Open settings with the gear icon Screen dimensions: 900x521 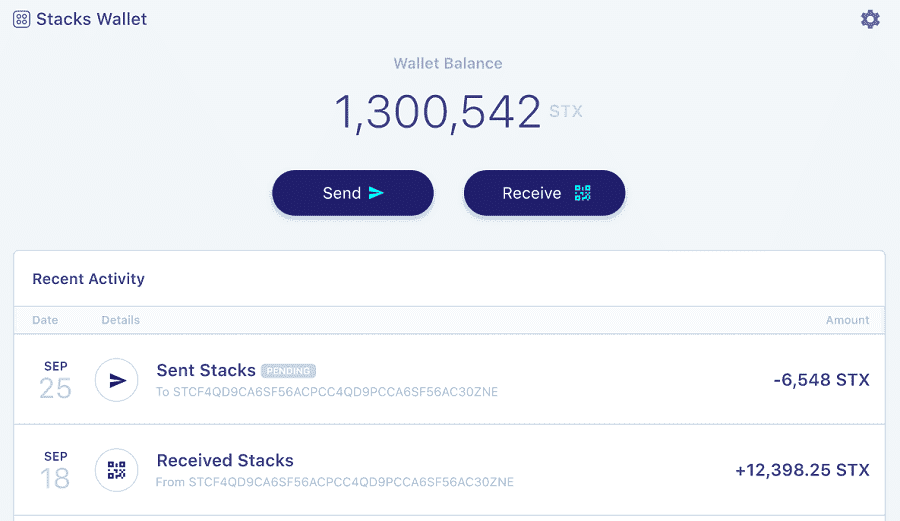click(x=870, y=20)
